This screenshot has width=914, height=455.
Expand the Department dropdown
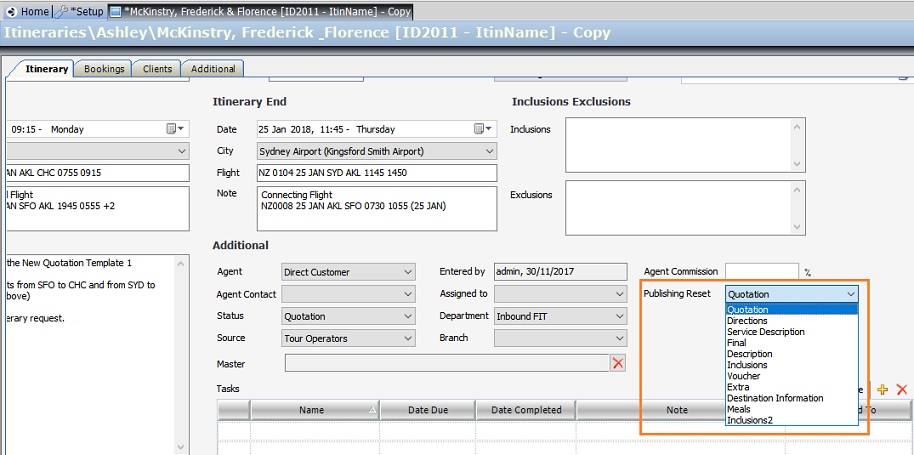click(x=617, y=316)
